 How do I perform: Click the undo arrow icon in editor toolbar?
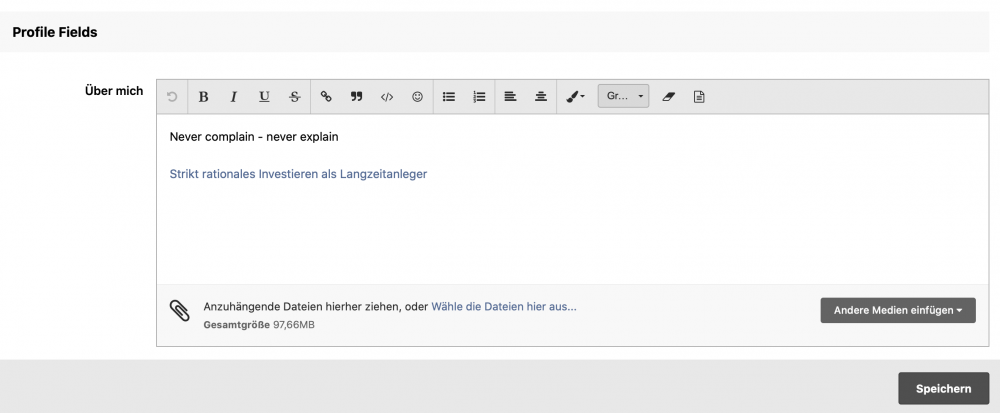[x=172, y=97]
